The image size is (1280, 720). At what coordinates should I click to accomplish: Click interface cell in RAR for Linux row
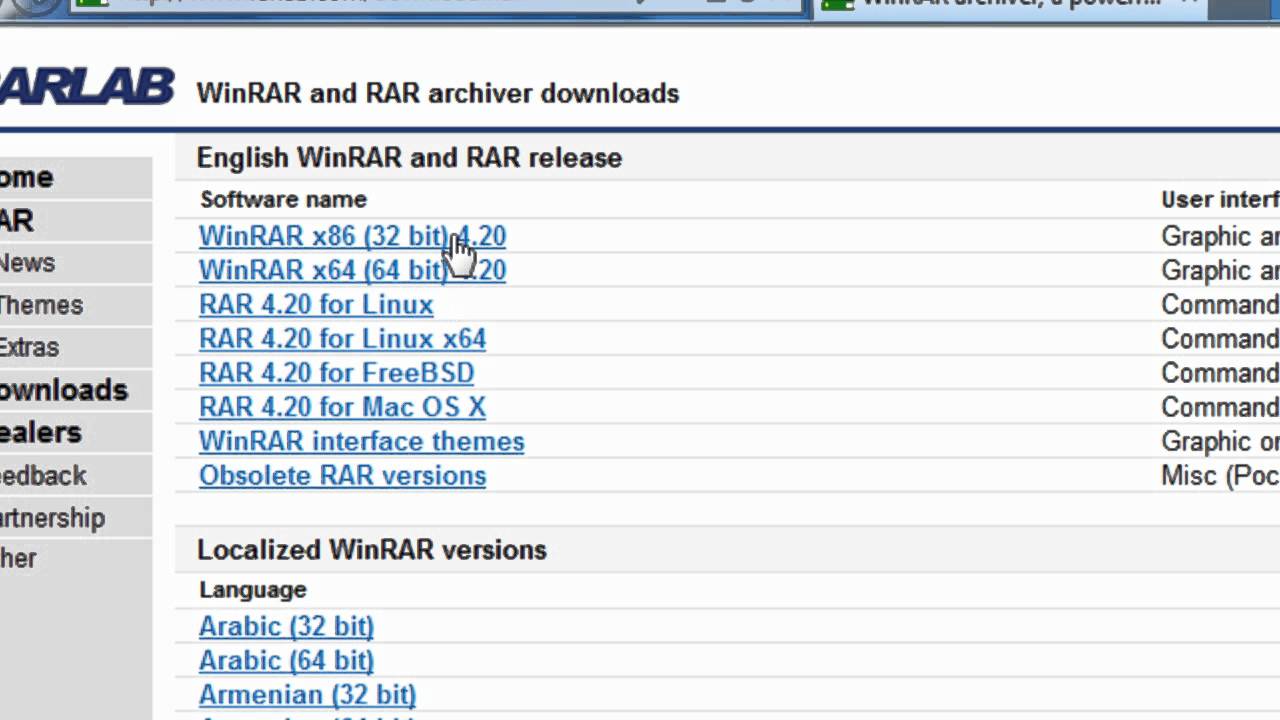tap(1220, 304)
